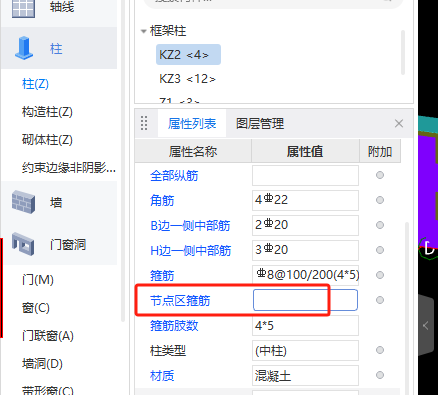Toggle 节点区箍筋 additional radio circle
Screen dimensions: 438x395
click(380, 300)
